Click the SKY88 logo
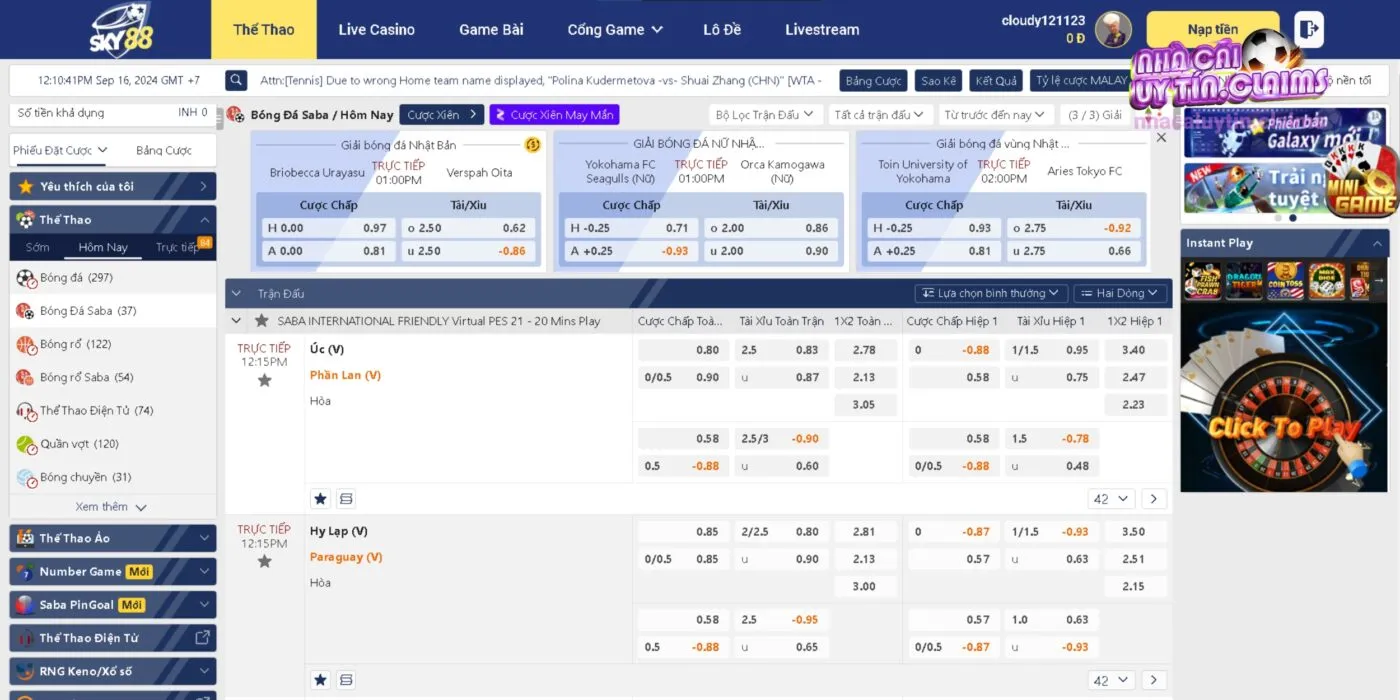Viewport: 1400px width, 700px height. tap(122, 30)
